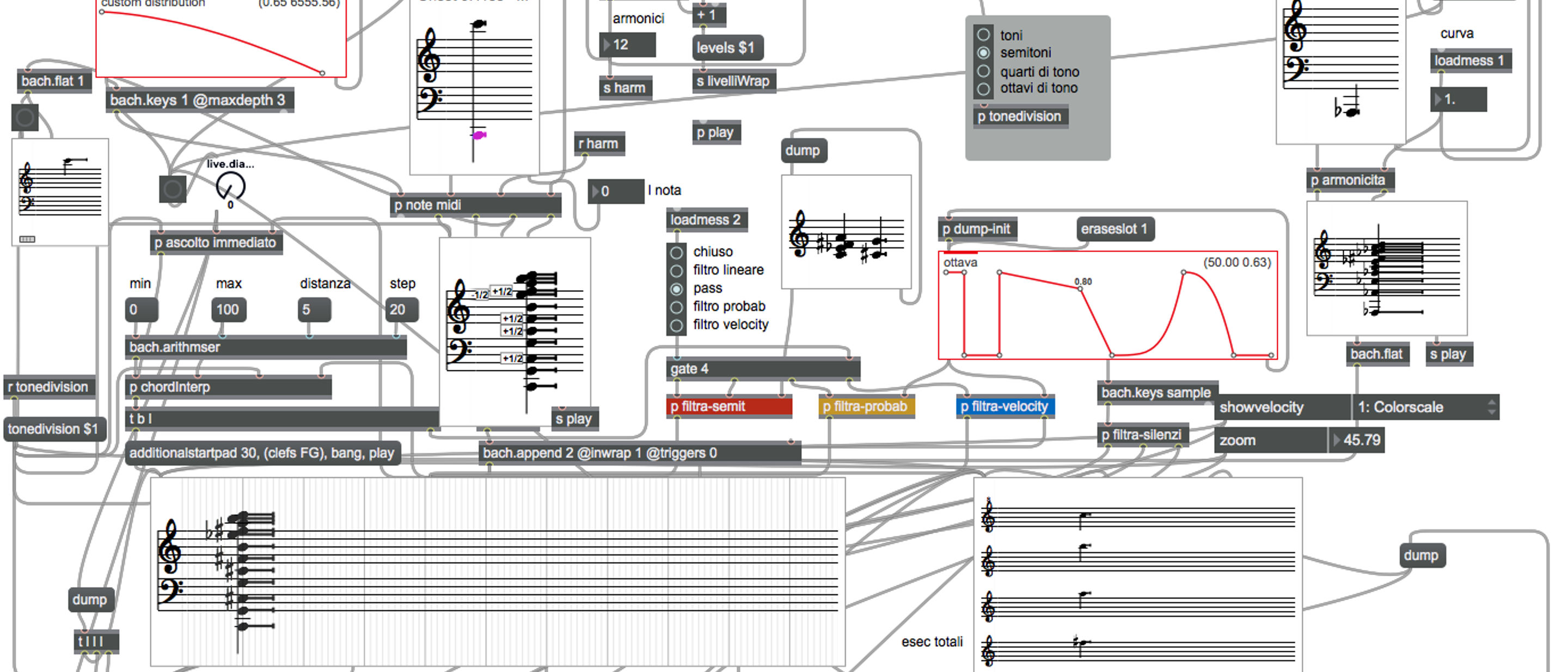Select the 'p armonicita' object
This screenshot has width=1568, height=672.
[1350, 180]
